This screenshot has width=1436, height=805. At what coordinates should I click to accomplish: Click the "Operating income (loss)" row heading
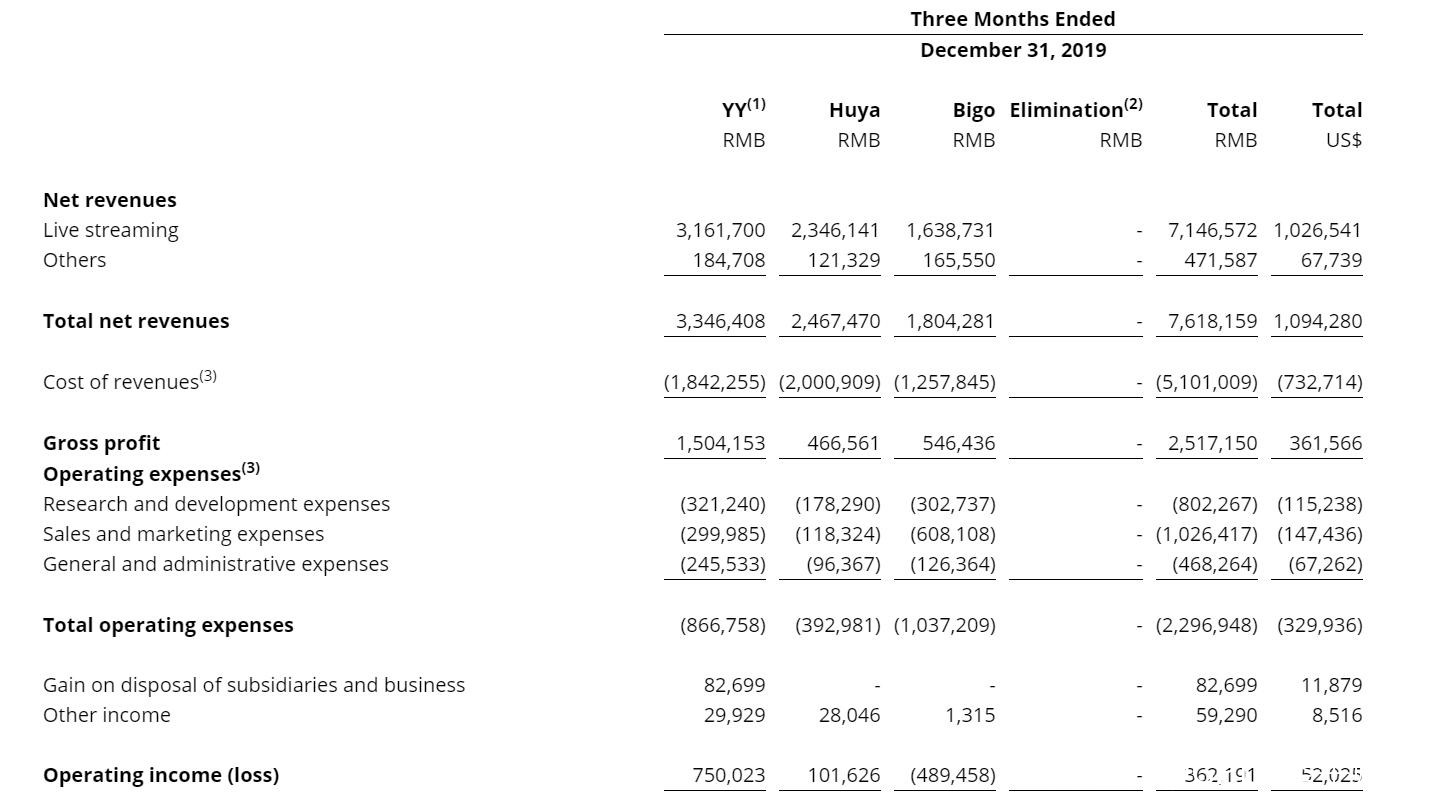[160, 775]
